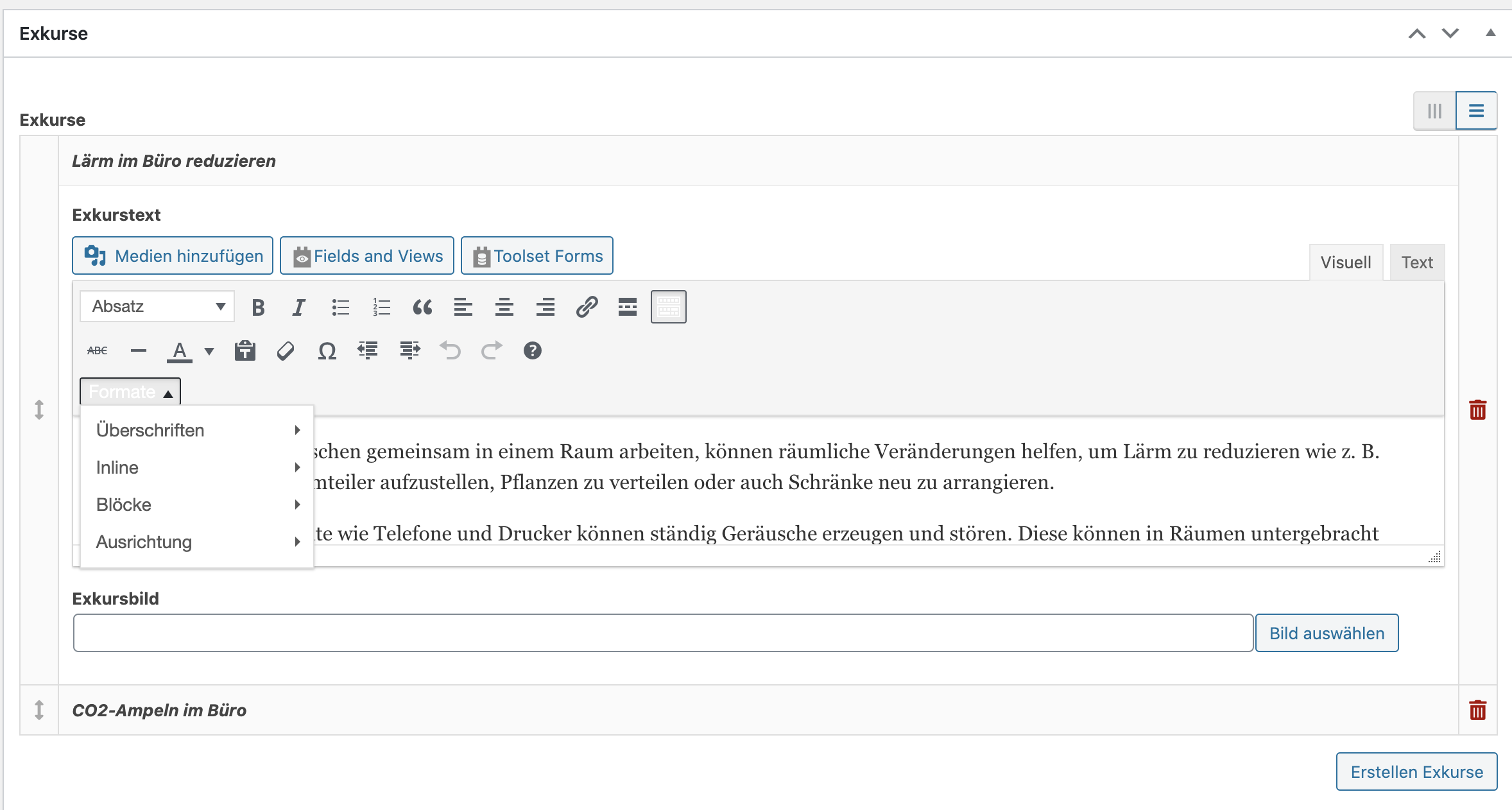Grab the CO2-Ampeln reorder handle
The width and height of the screenshot is (1512, 810).
click(x=39, y=710)
